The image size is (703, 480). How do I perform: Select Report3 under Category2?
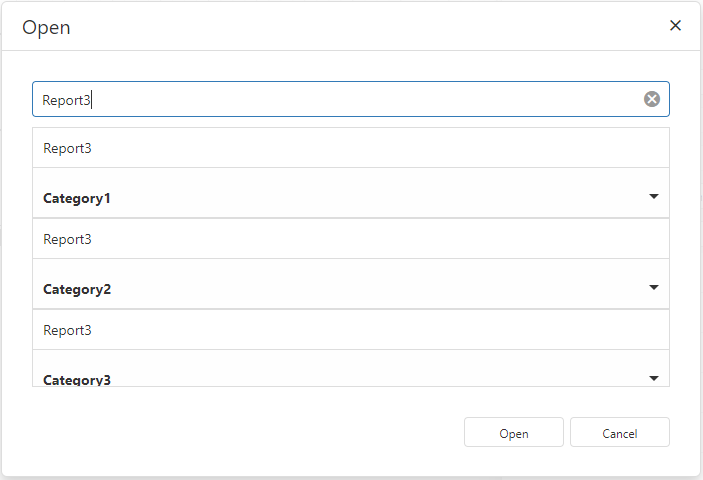tap(351, 330)
